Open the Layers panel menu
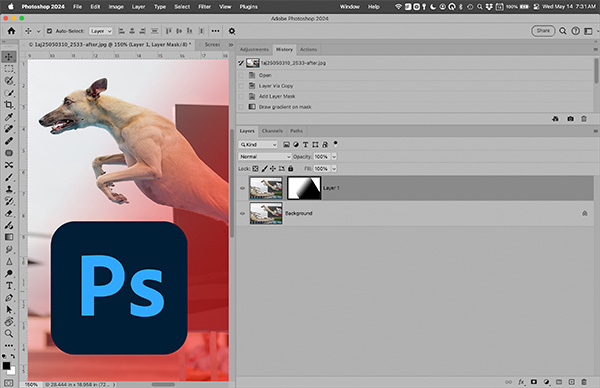This screenshot has height=388, width=600. 595,131
